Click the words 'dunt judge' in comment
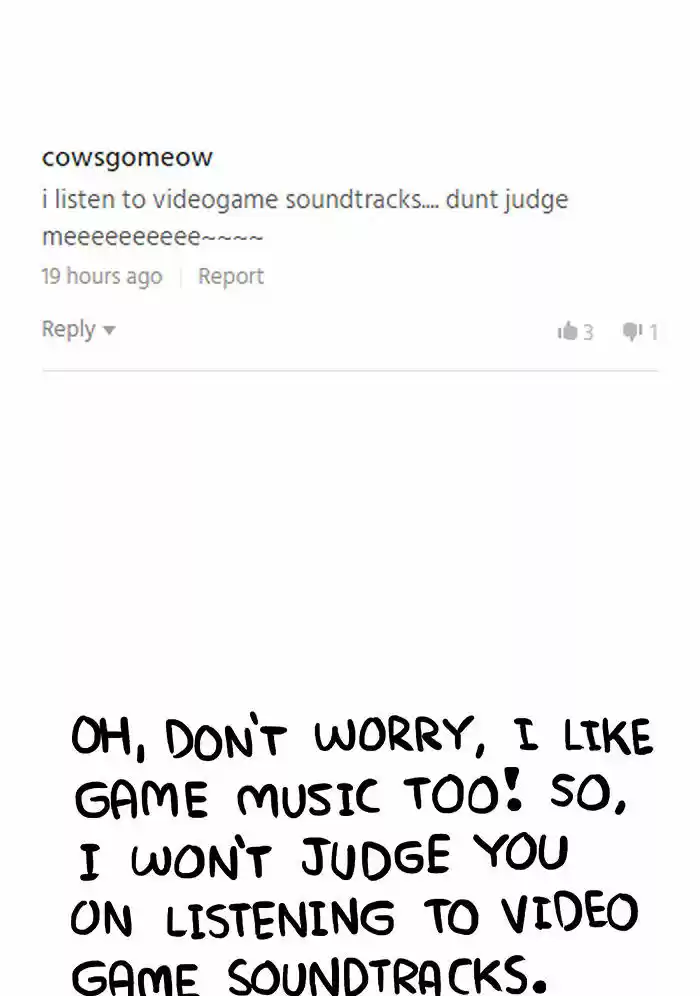The image size is (700, 996). coord(507,200)
